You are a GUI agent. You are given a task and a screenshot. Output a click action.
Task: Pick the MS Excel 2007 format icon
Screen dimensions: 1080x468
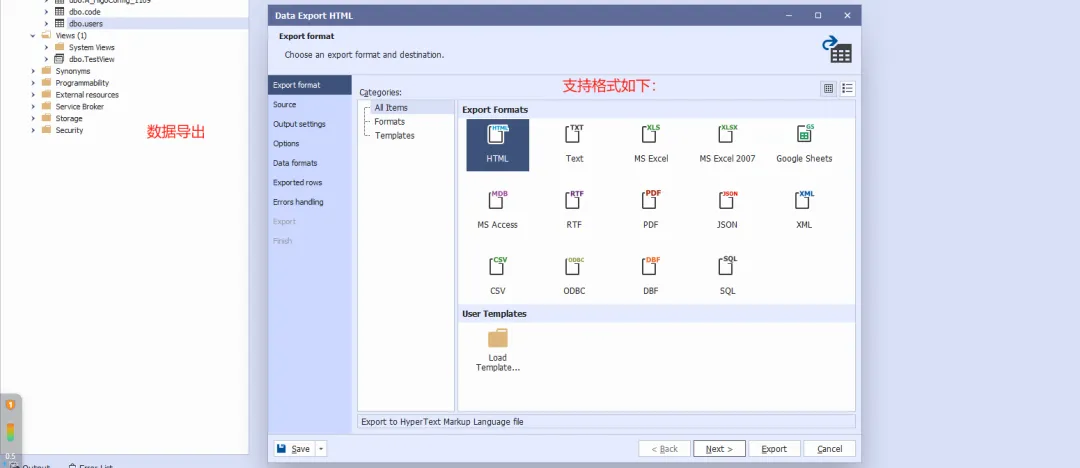point(727,134)
